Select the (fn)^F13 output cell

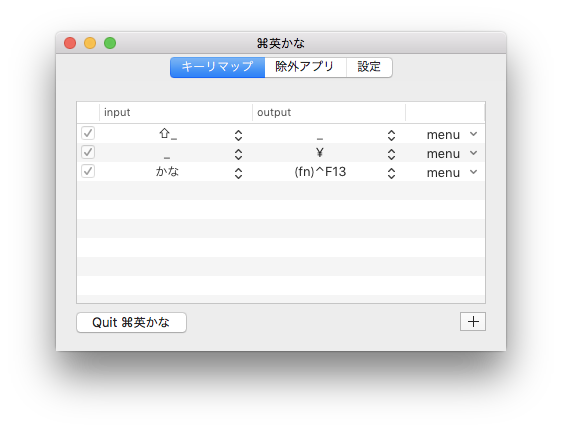(320, 172)
